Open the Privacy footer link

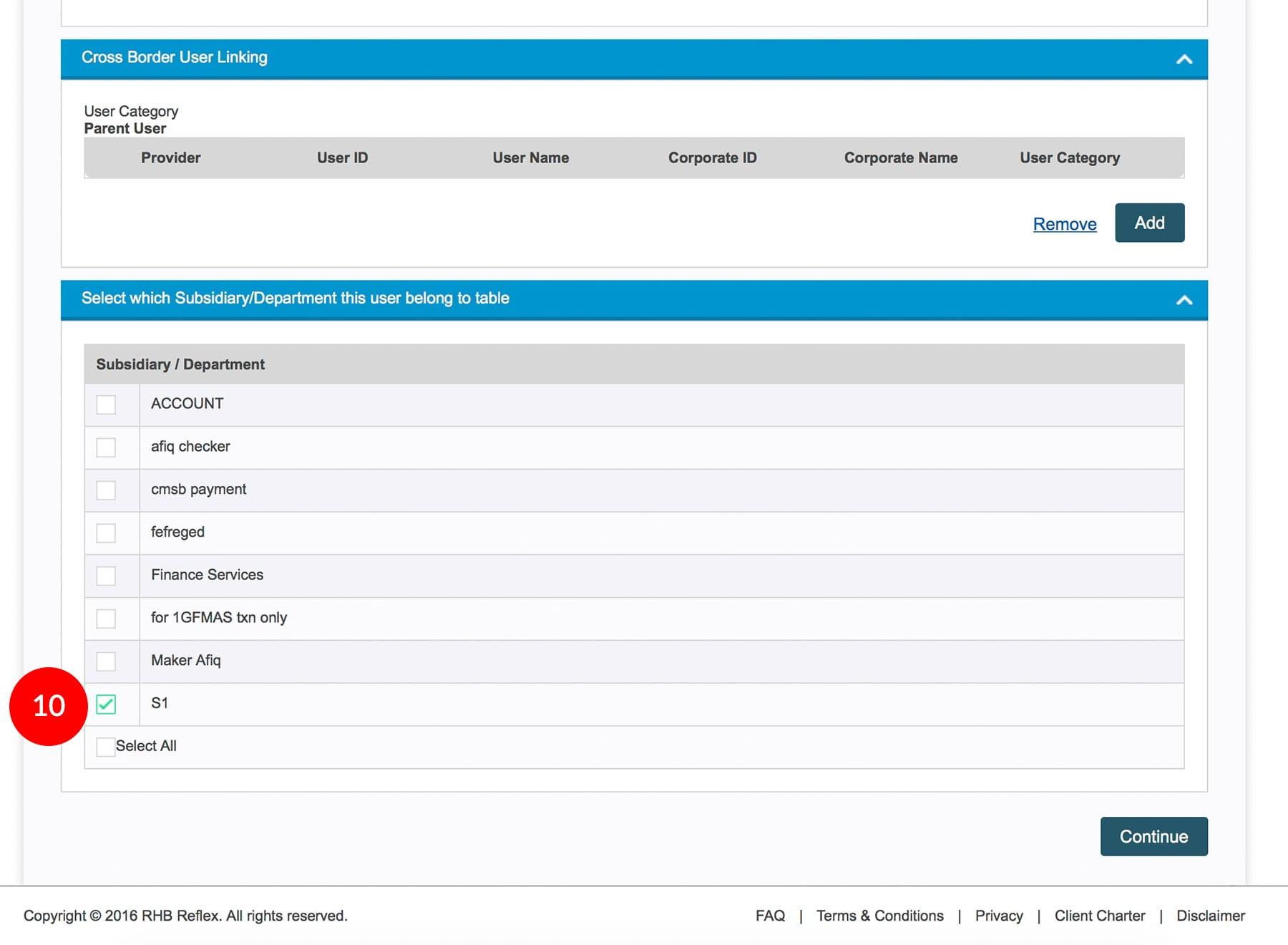pos(999,916)
